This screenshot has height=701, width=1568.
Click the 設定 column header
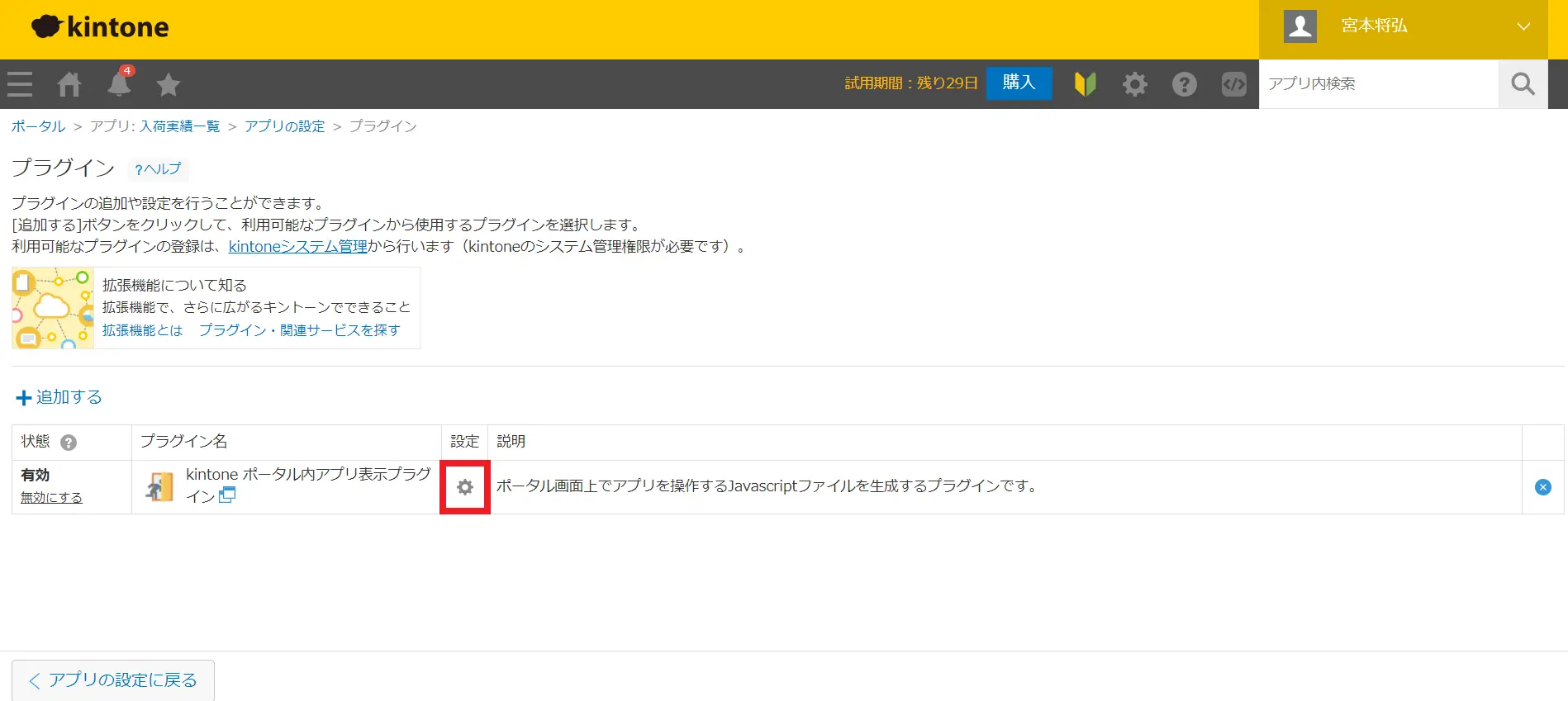464,442
